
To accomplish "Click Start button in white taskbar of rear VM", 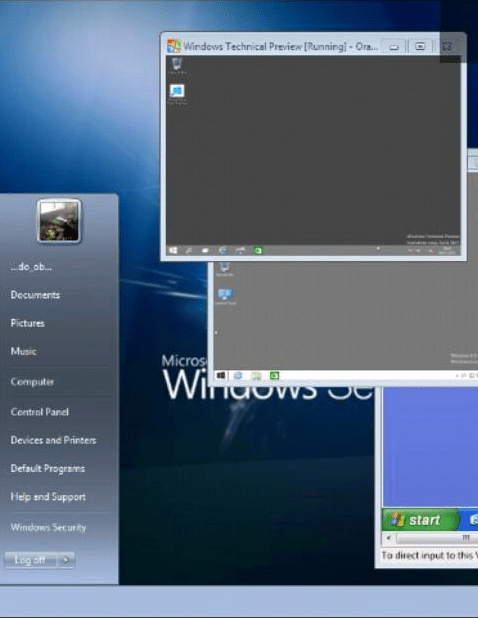I will [221, 376].
